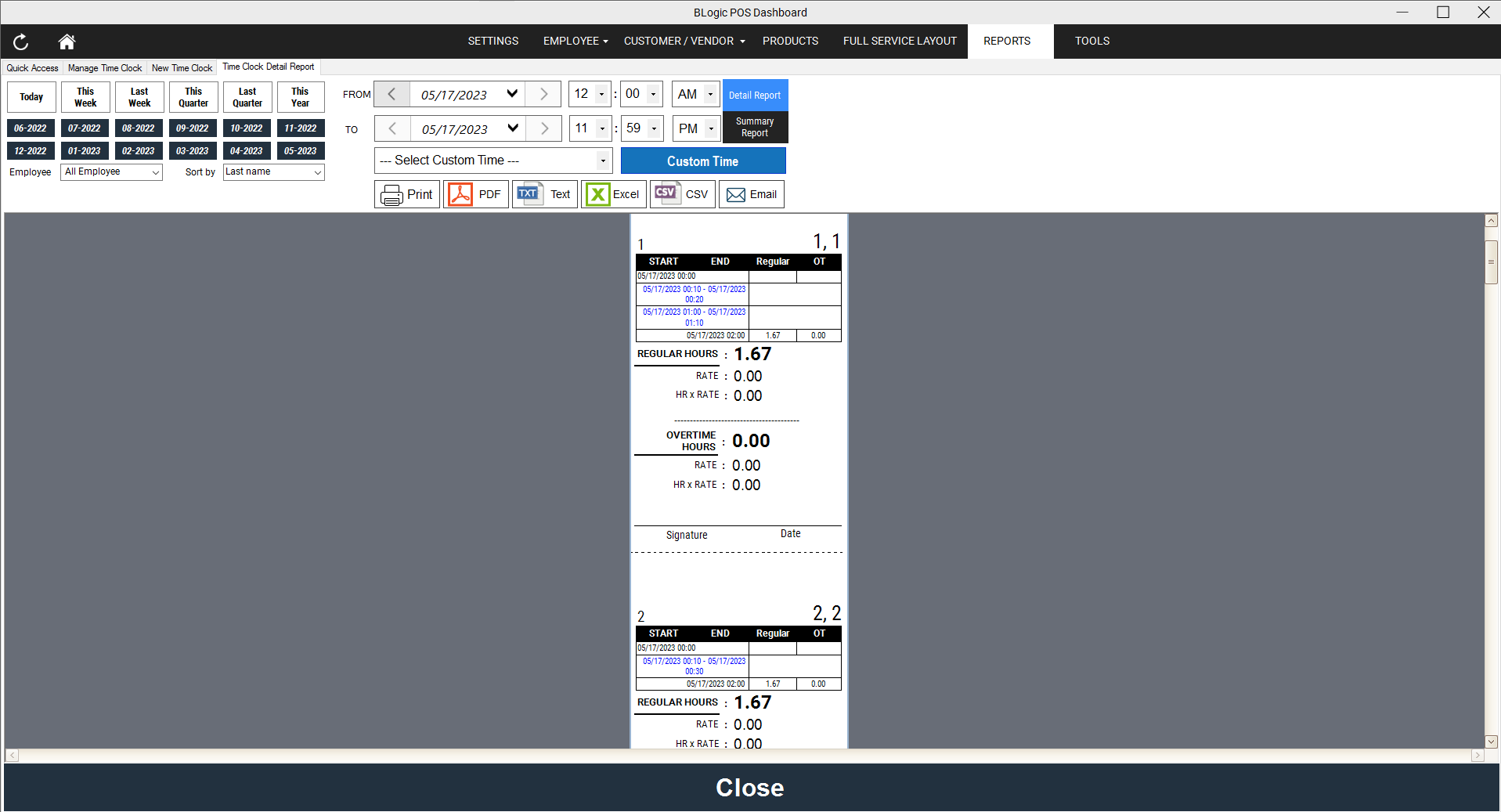
Task: Click the Custom Time button
Action: (x=702, y=161)
